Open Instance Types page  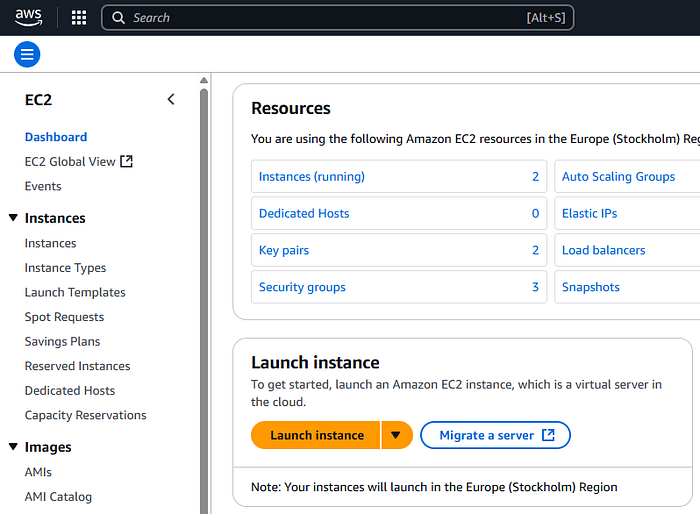click(65, 268)
